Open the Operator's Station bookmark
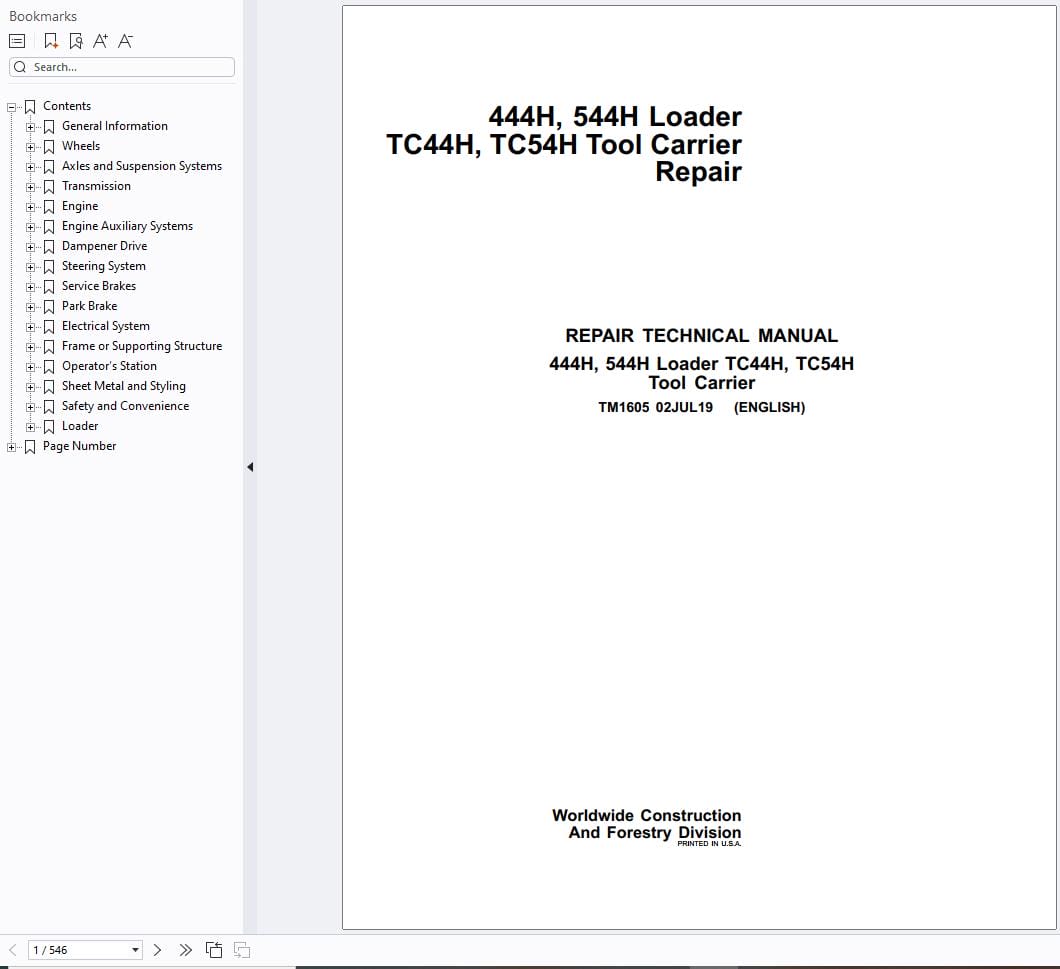Screen dimensions: 1060x969 [x=110, y=366]
